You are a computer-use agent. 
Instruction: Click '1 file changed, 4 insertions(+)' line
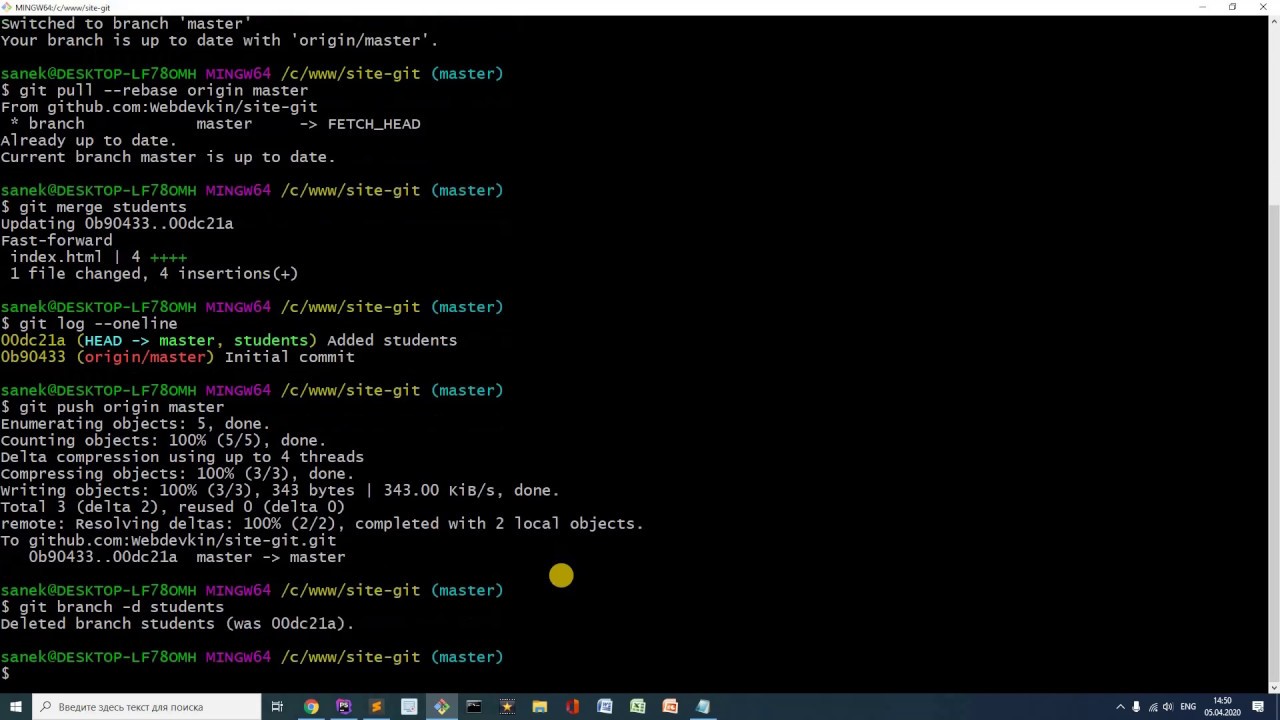point(154,274)
